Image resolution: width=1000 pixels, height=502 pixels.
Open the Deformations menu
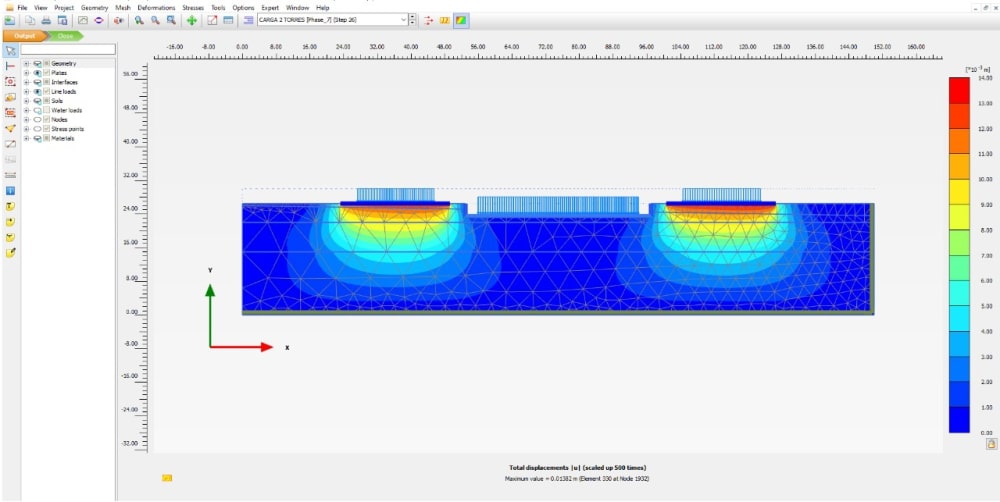point(156,7)
